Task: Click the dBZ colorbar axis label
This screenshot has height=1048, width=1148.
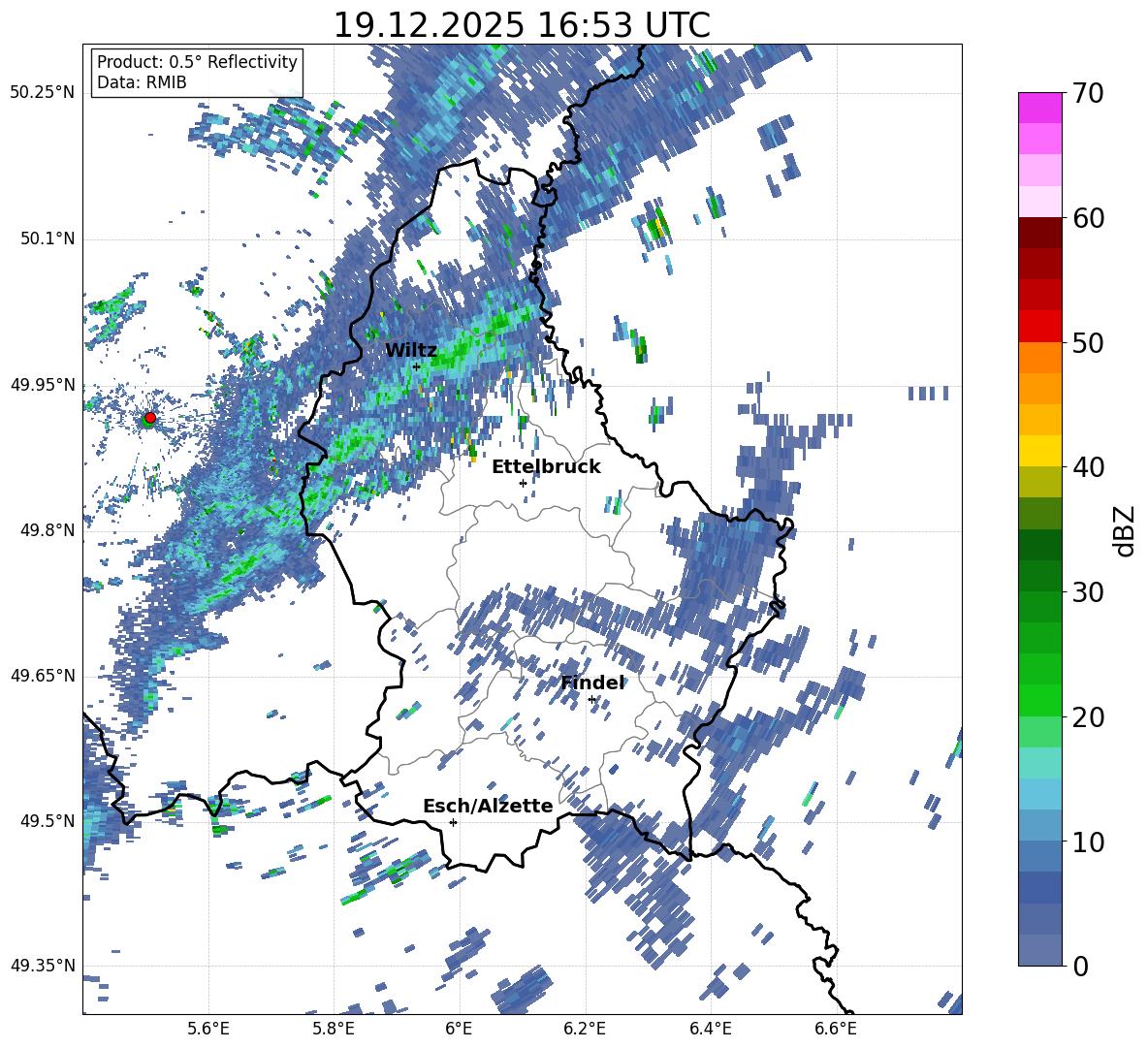Action: pos(1126,530)
